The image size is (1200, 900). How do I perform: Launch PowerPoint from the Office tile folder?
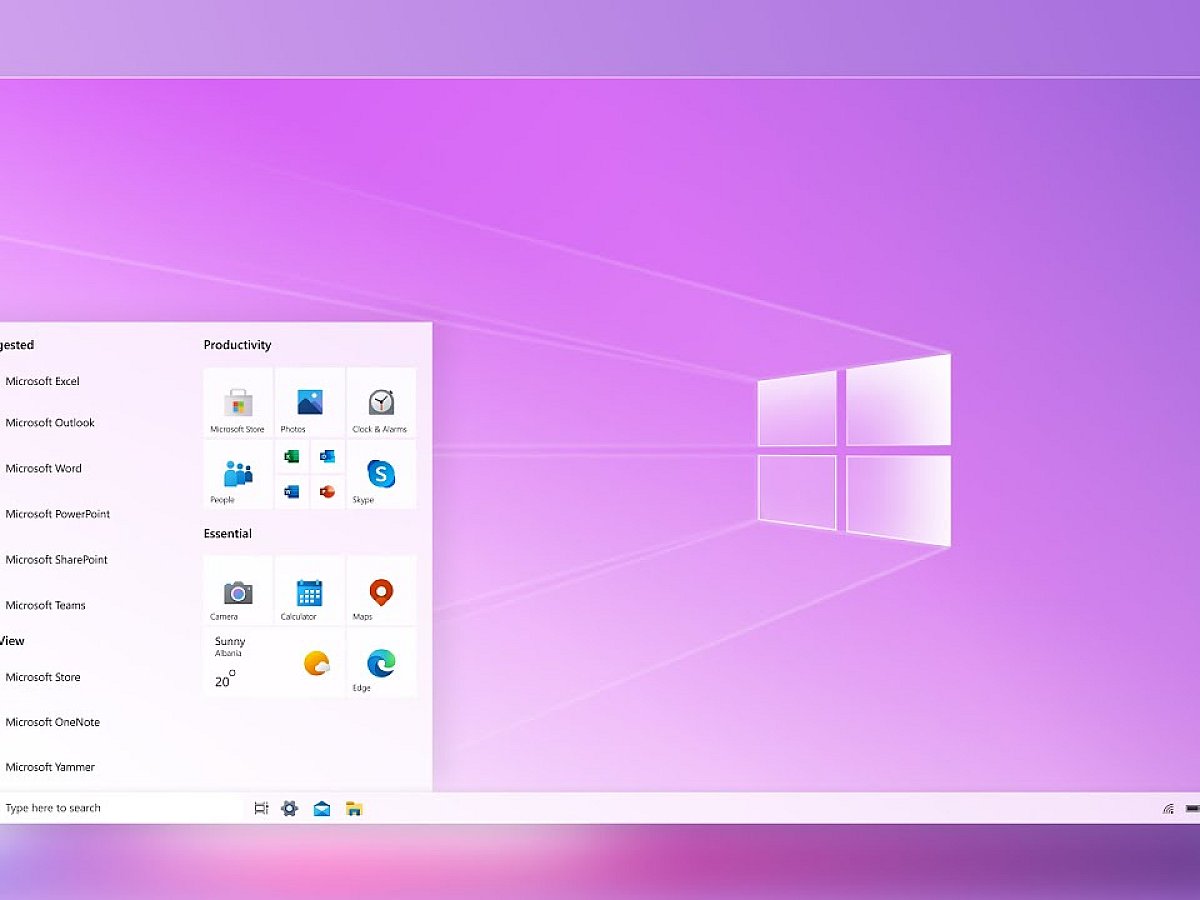[x=328, y=491]
